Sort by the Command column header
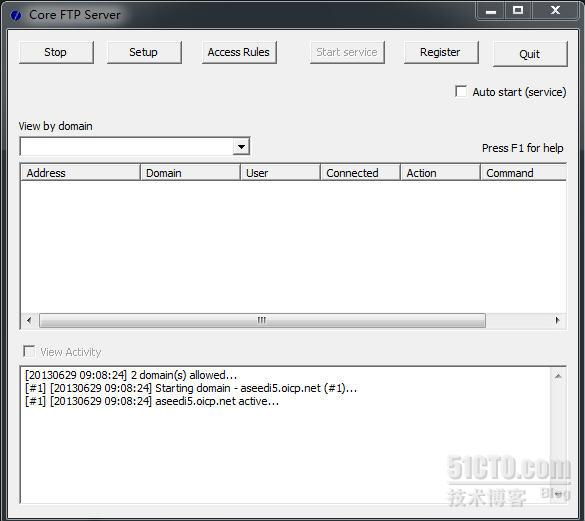Screen dimensions: 585x521 click(x=523, y=173)
